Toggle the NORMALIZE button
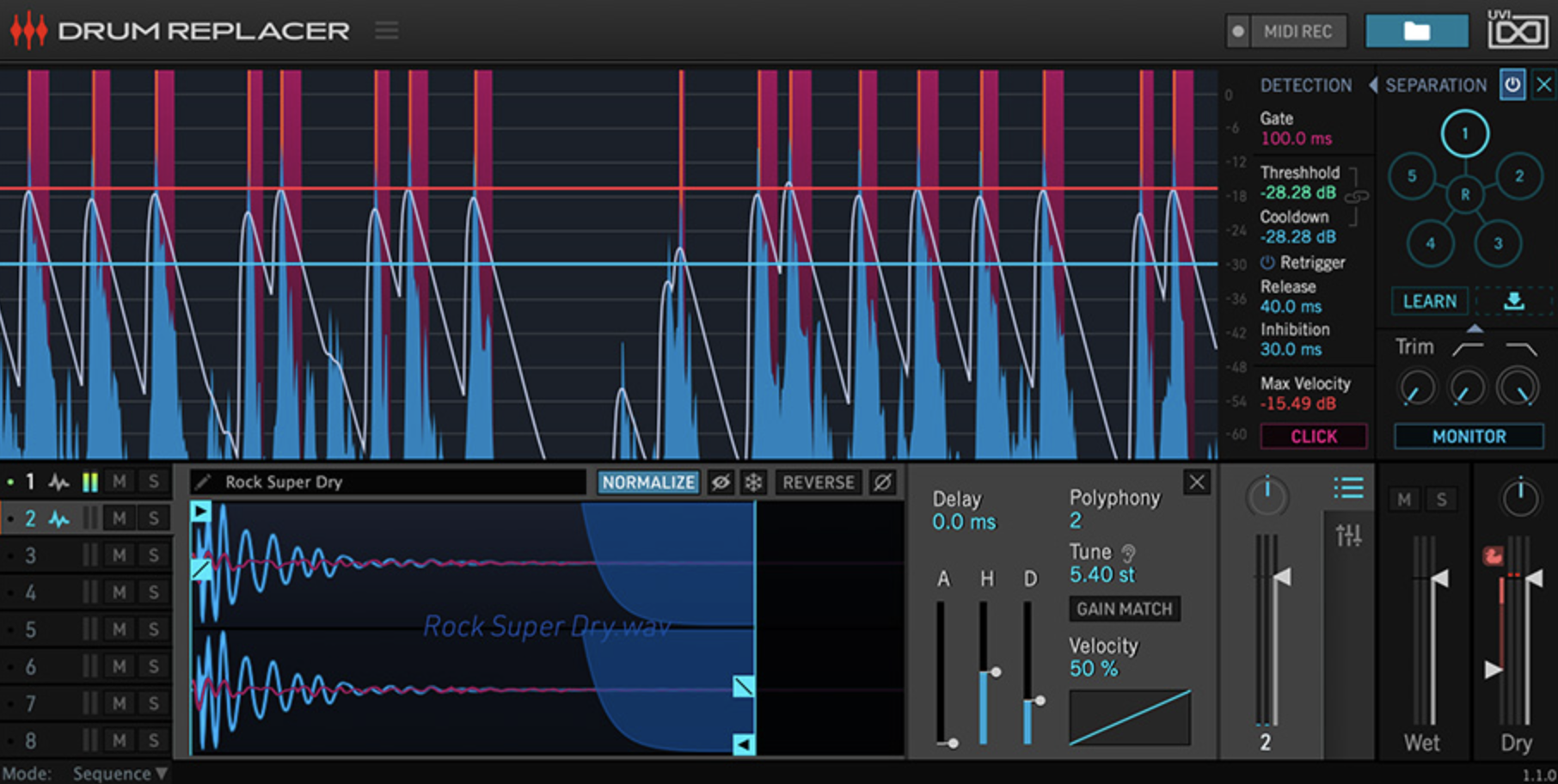The height and width of the screenshot is (784, 1558). point(648,482)
